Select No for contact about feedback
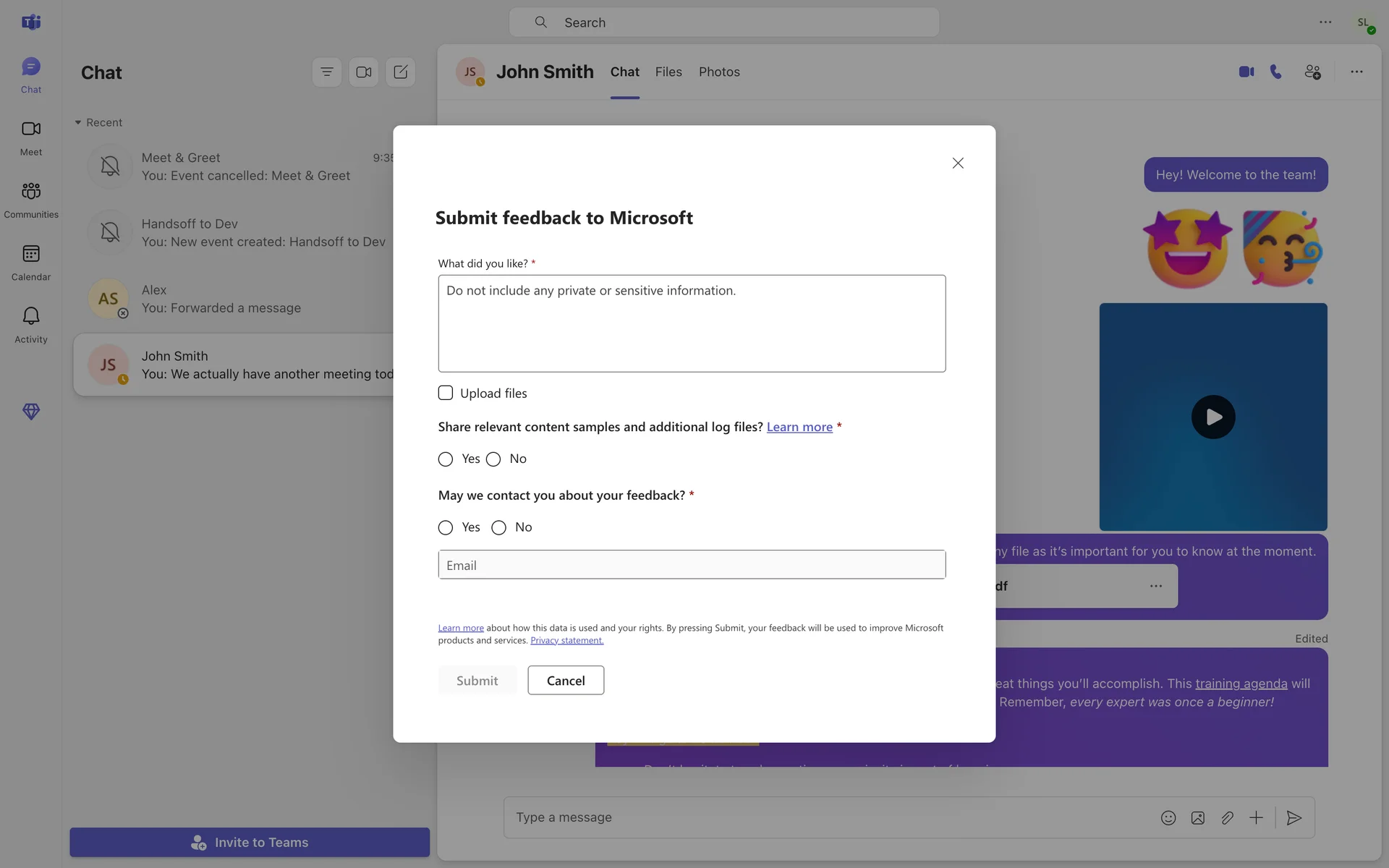1389x868 pixels. 498,528
